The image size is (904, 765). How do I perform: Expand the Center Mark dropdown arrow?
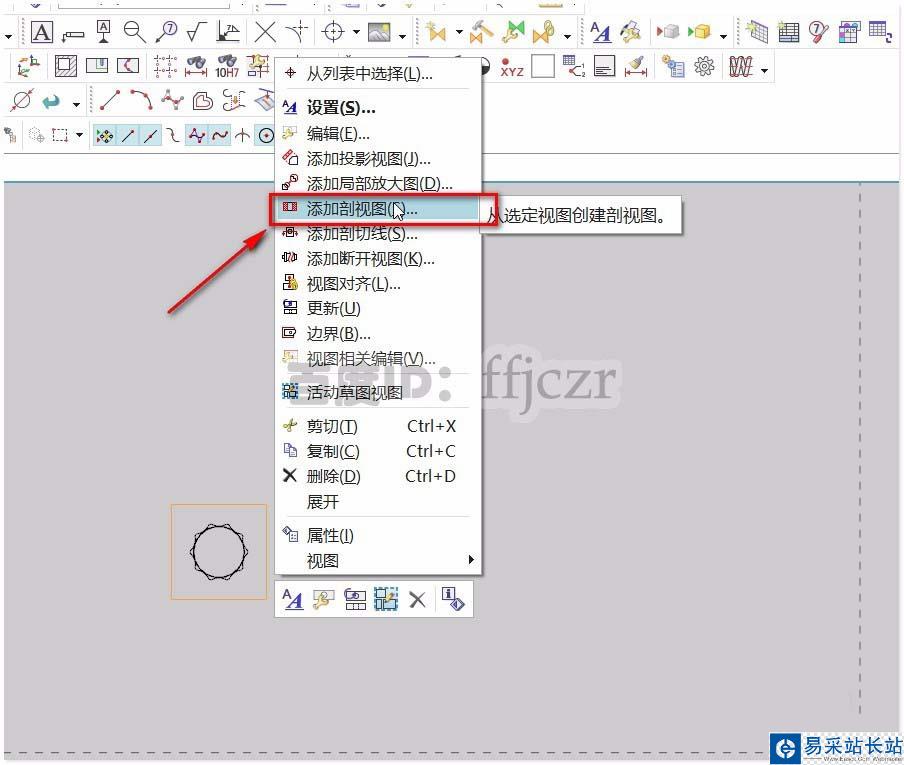coord(356,32)
